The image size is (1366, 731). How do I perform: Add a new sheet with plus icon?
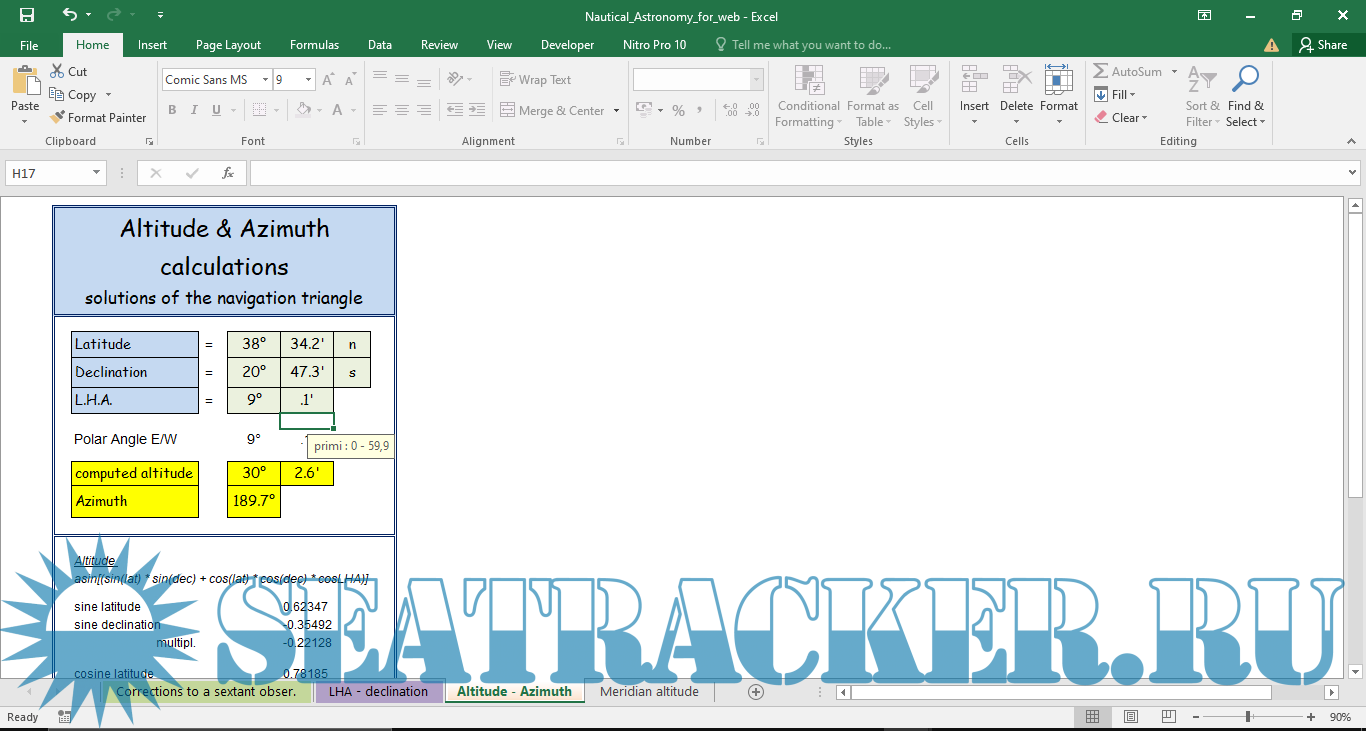[756, 692]
